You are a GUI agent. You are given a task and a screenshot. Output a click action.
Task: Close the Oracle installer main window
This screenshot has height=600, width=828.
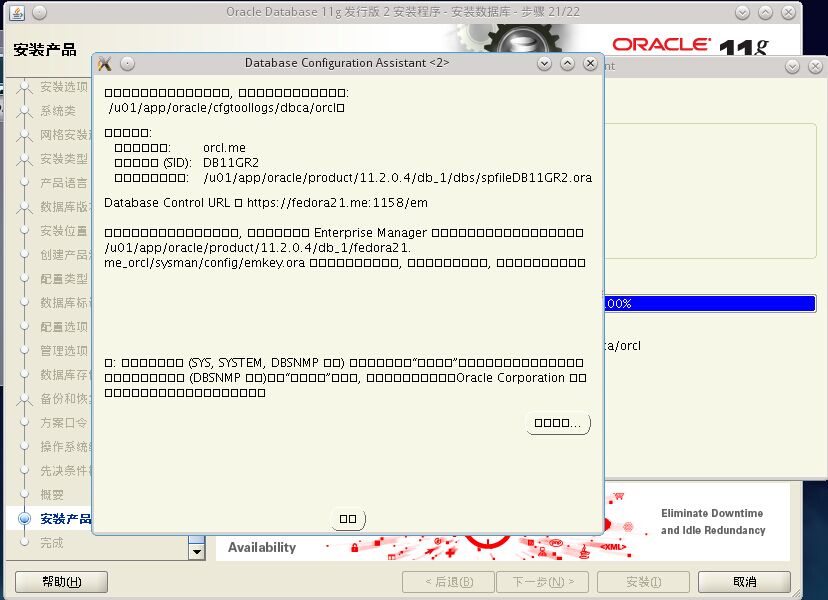click(788, 13)
